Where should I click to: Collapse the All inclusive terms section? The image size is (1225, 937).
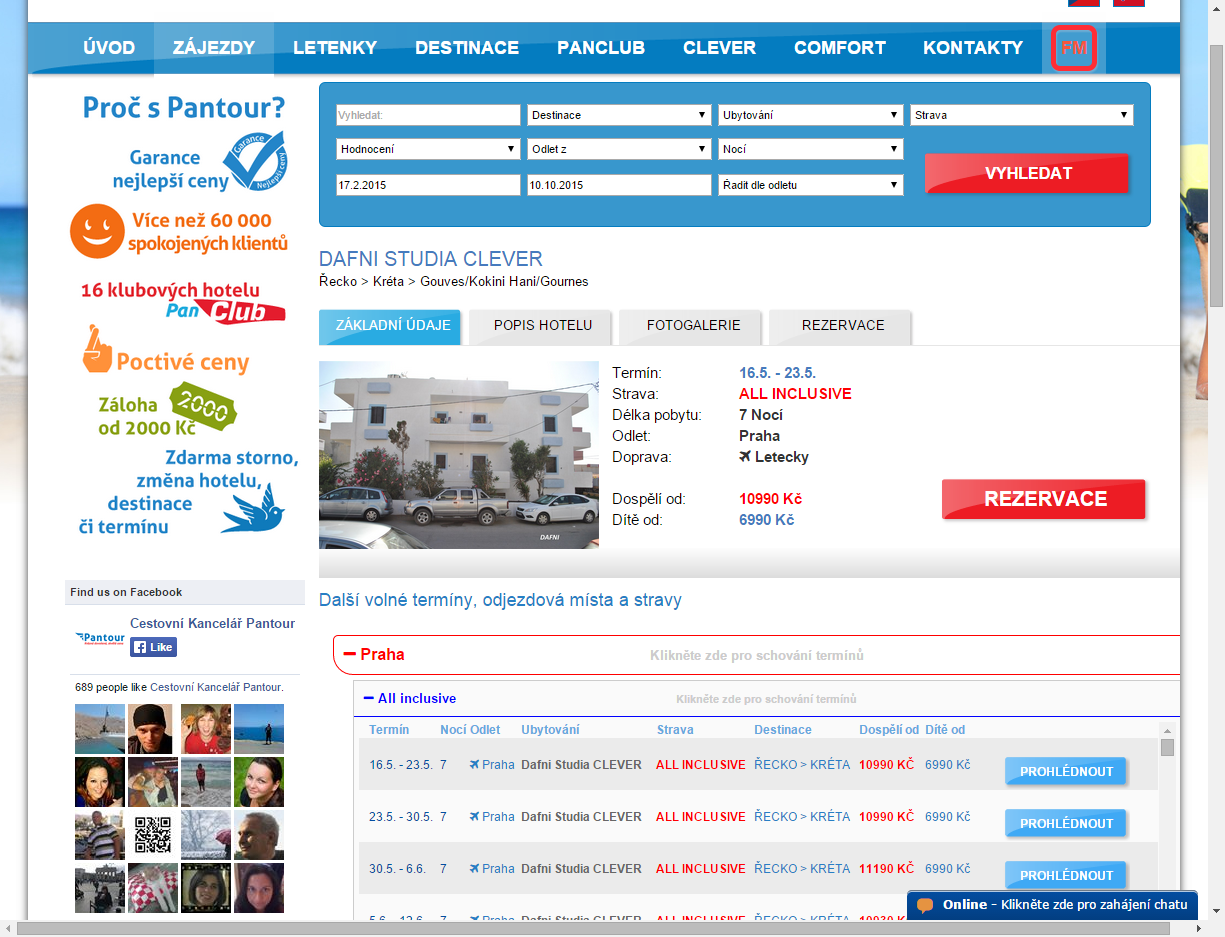point(766,698)
